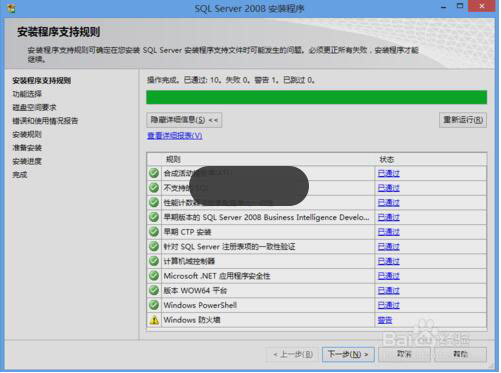
Task: Click check icon beside 合成活动 rule row
Action: [x=154, y=173]
